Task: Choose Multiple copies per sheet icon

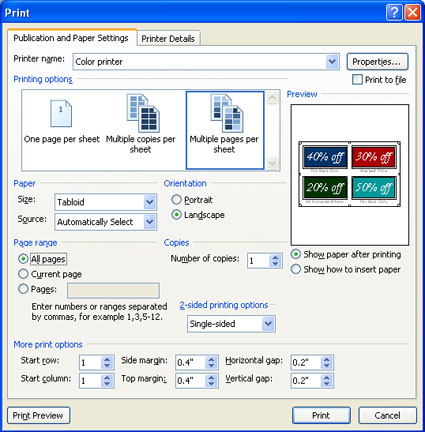Action: (x=143, y=113)
